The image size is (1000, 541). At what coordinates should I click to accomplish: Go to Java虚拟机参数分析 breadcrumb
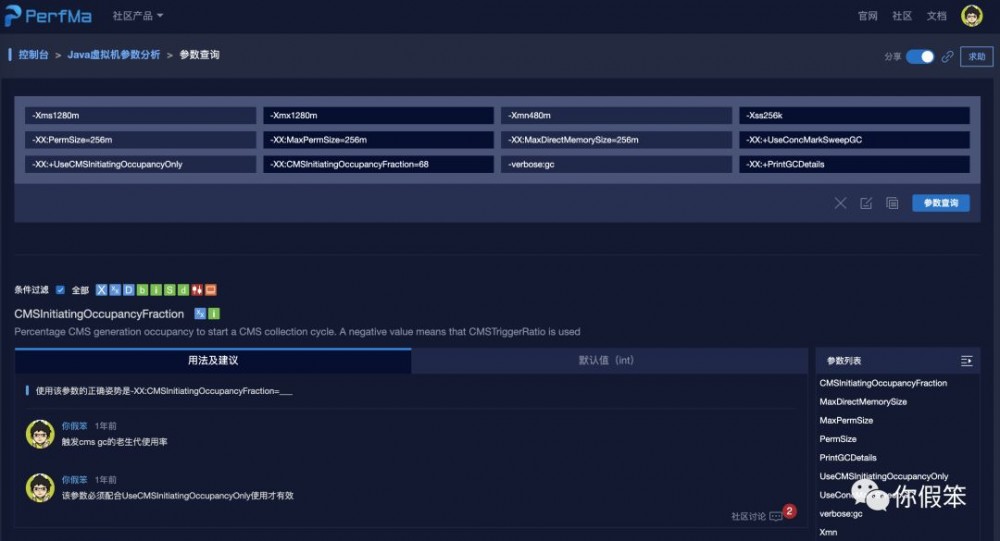pos(114,55)
